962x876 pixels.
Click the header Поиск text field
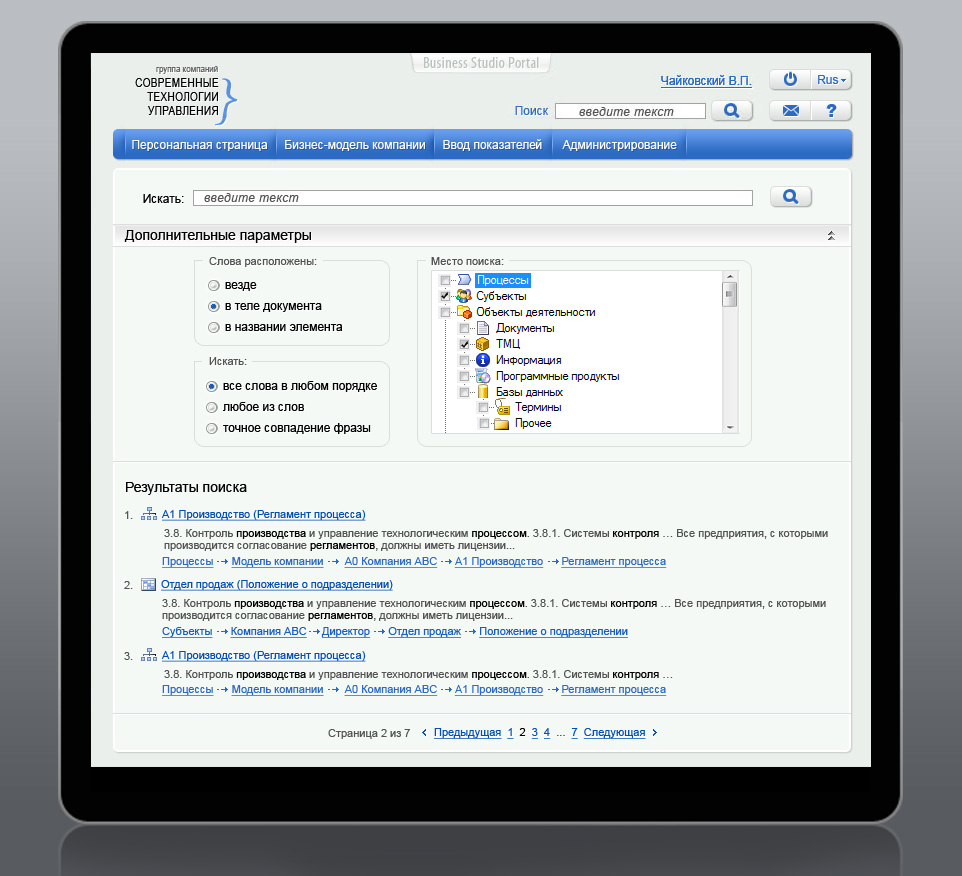[x=630, y=111]
